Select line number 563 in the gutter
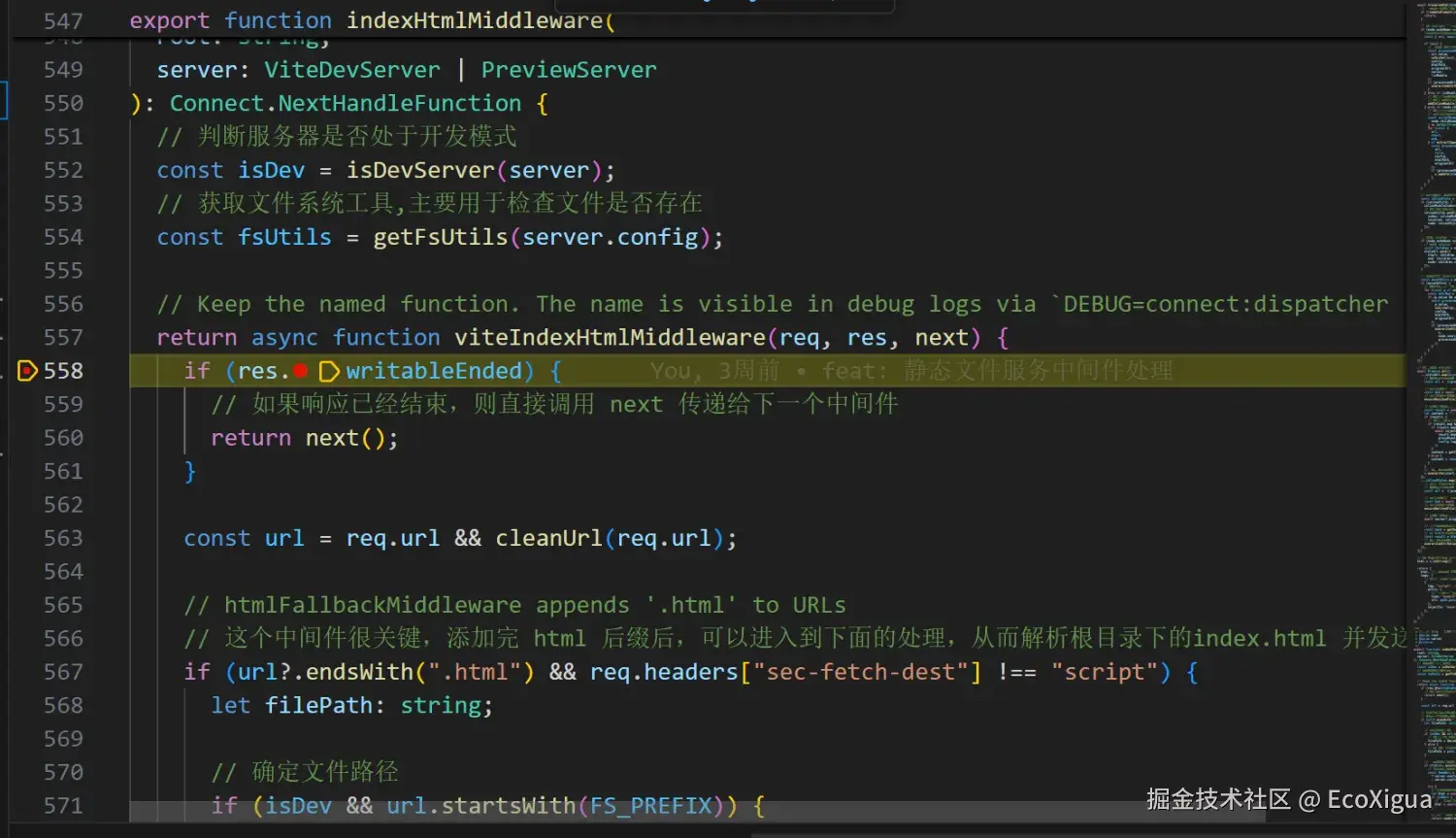This screenshot has width=1456, height=838. click(63, 538)
